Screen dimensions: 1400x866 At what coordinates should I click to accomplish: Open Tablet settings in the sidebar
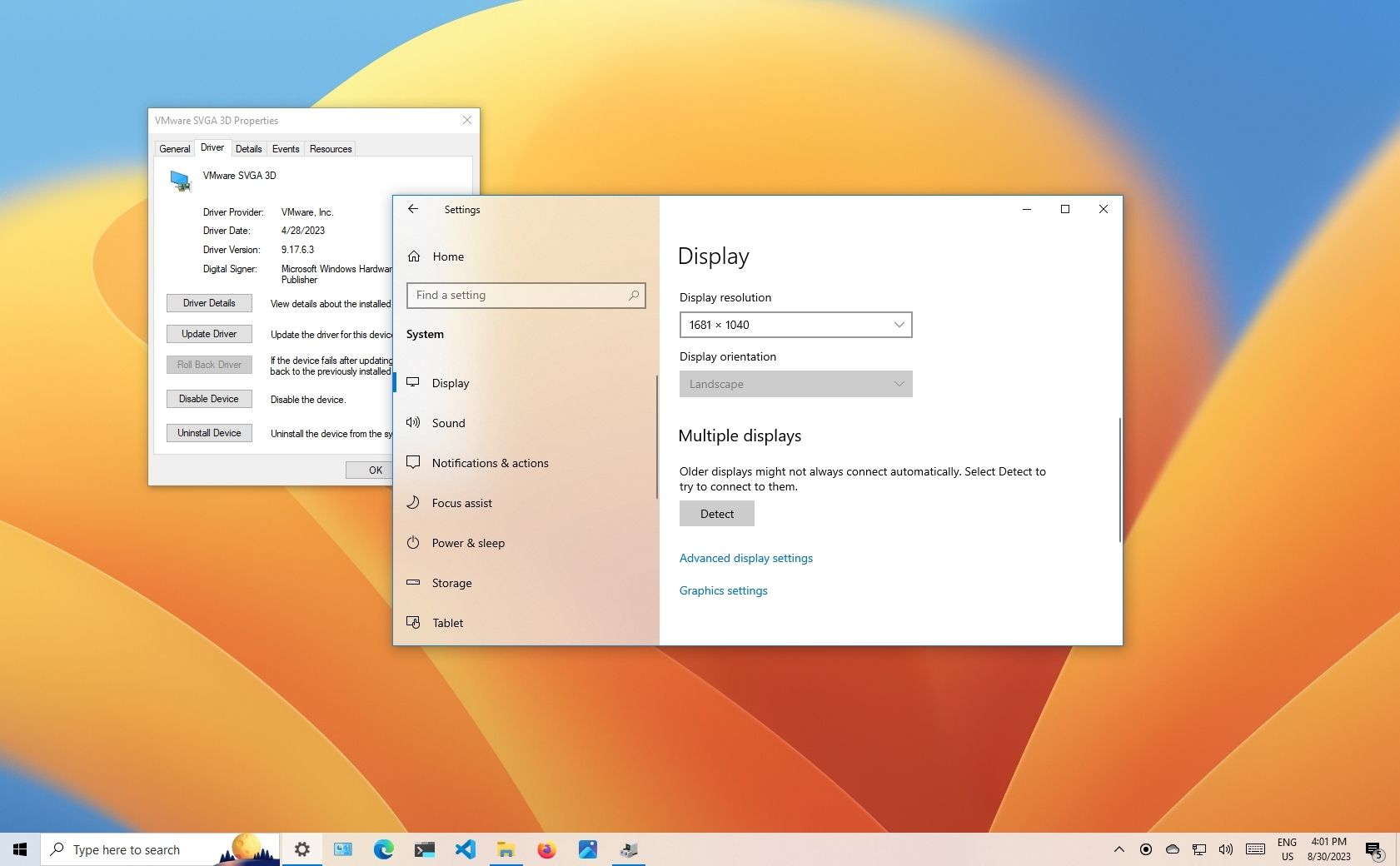447,623
